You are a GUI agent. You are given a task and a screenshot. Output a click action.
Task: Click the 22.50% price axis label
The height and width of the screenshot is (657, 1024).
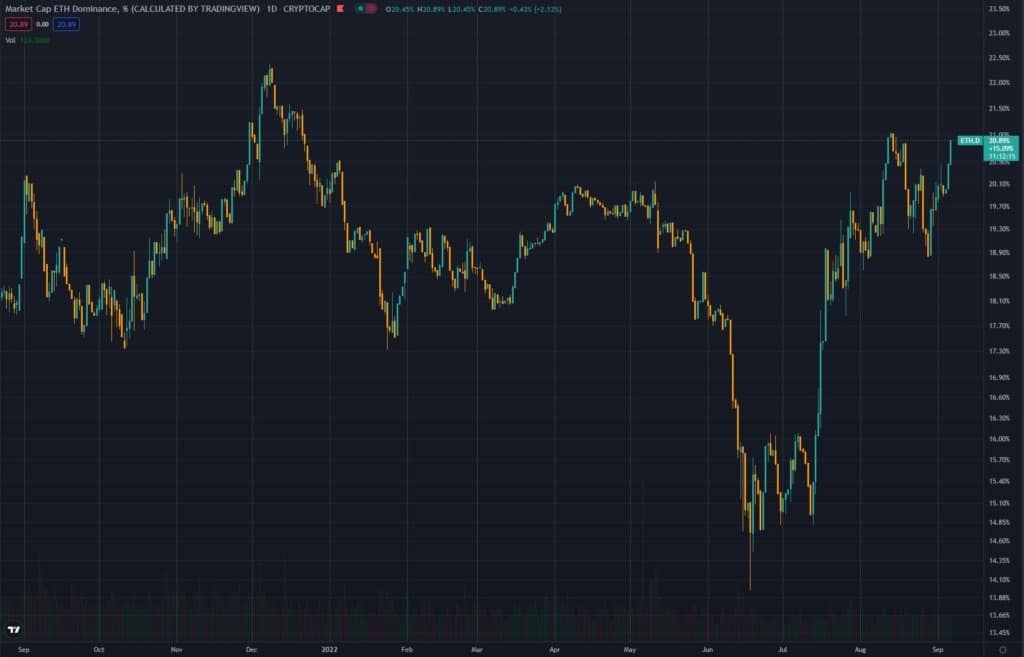point(999,58)
